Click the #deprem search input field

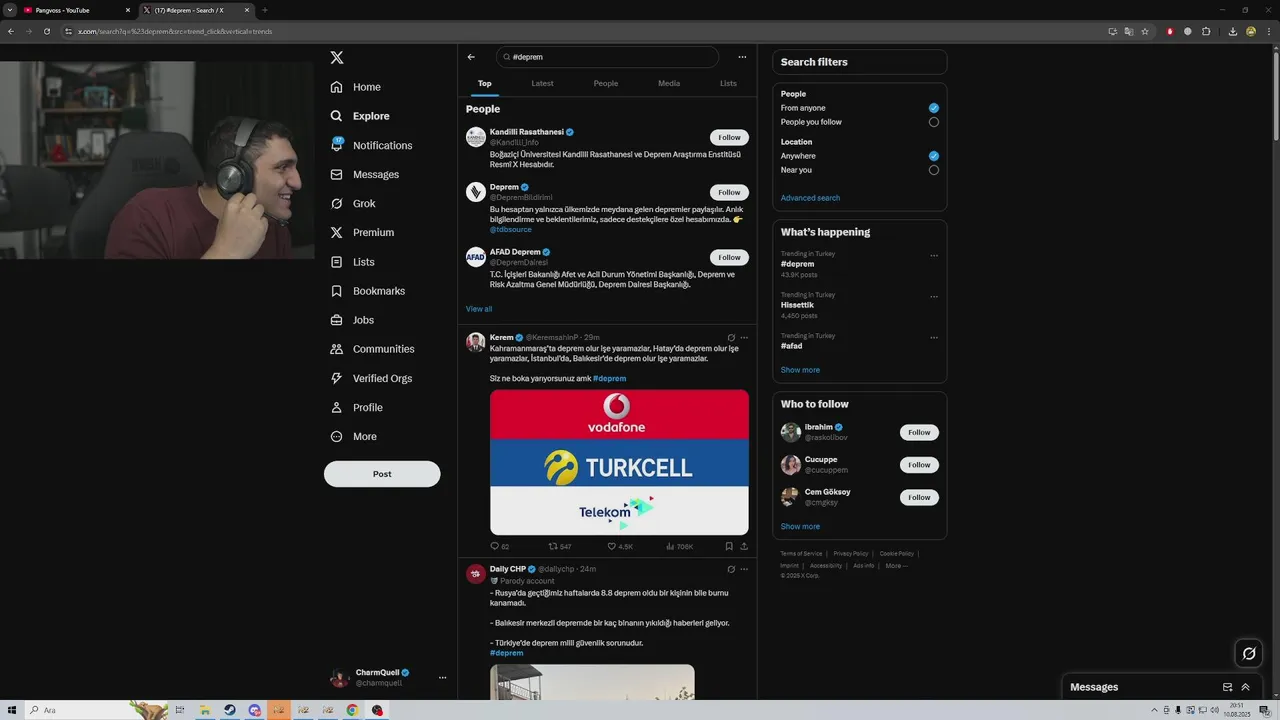click(608, 57)
